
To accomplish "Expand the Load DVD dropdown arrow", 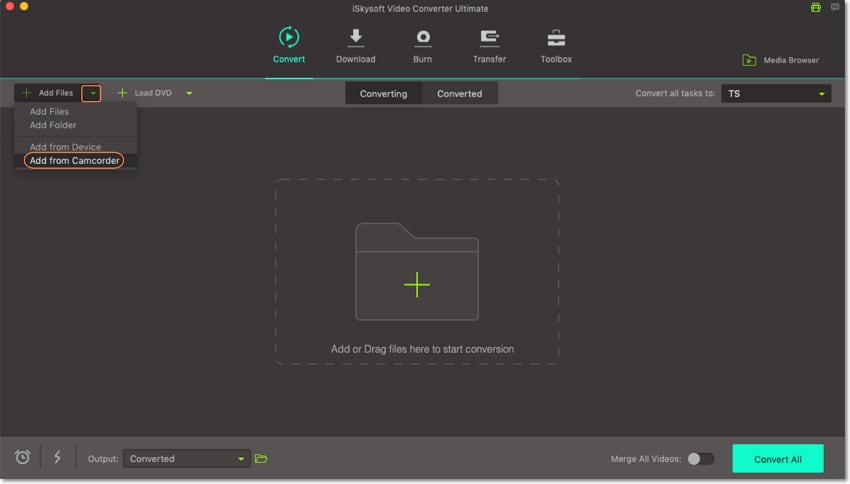I will click(189, 93).
